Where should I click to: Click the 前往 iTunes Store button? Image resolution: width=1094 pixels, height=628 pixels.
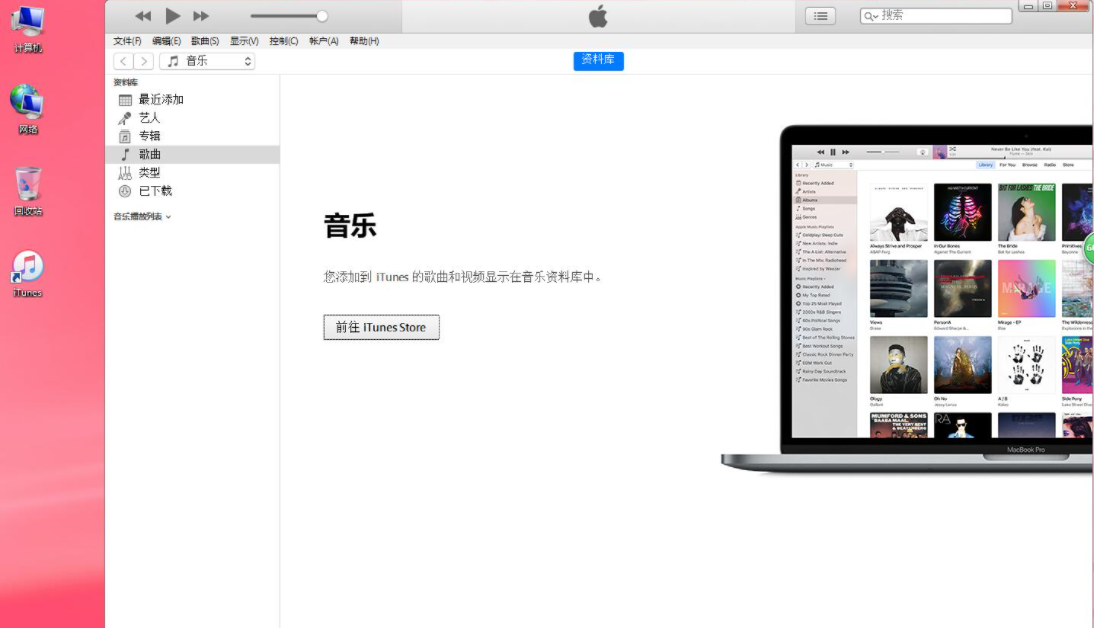[x=381, y=327]
